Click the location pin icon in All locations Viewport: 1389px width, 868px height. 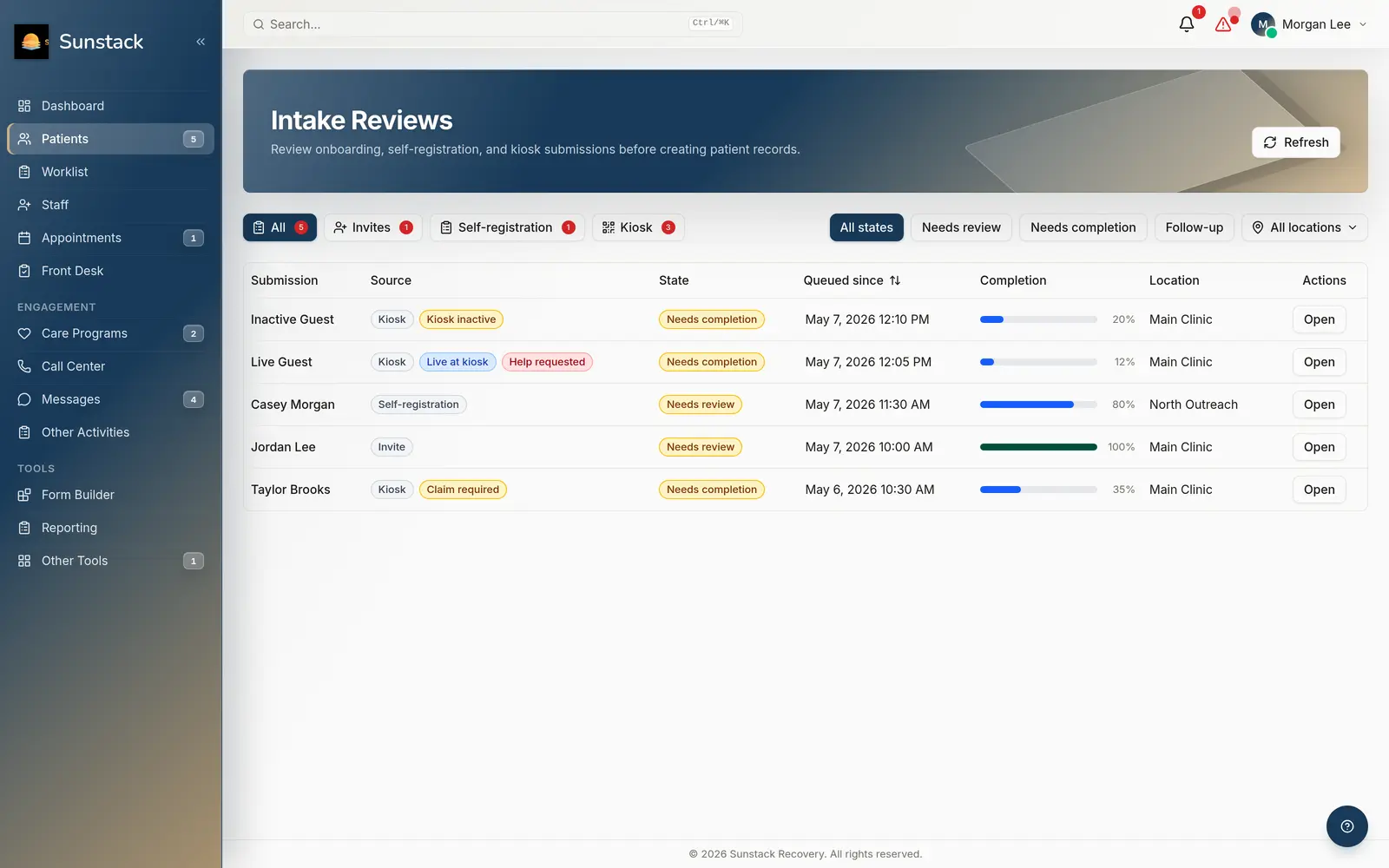pyautogui.click(x=1258, y=227)
